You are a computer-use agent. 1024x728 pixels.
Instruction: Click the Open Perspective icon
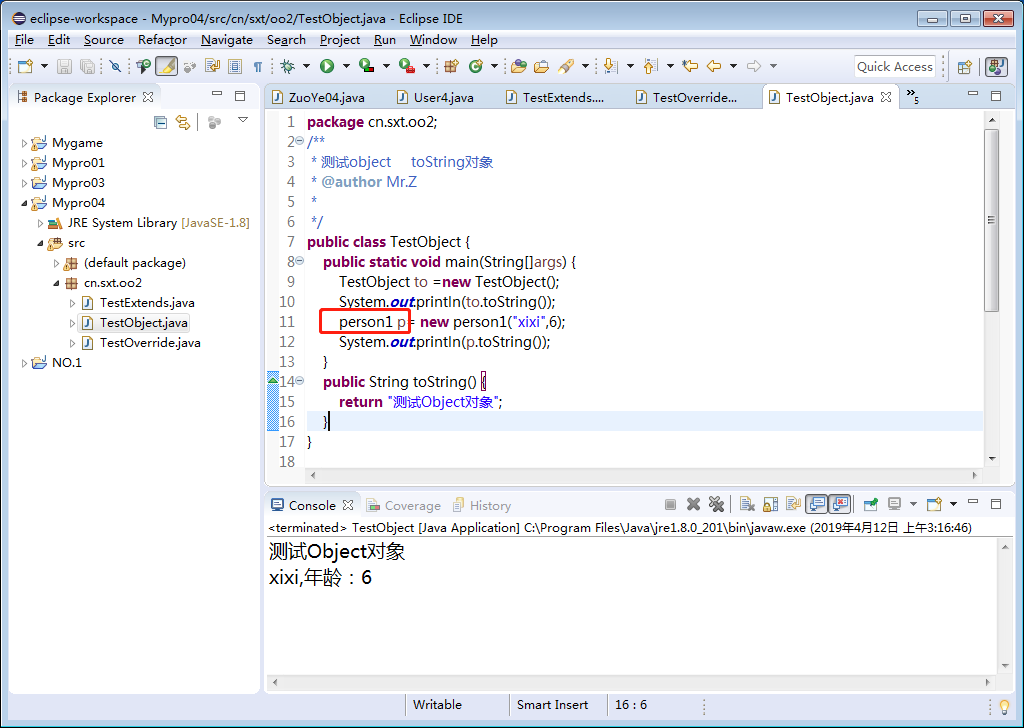pos(965,67)
